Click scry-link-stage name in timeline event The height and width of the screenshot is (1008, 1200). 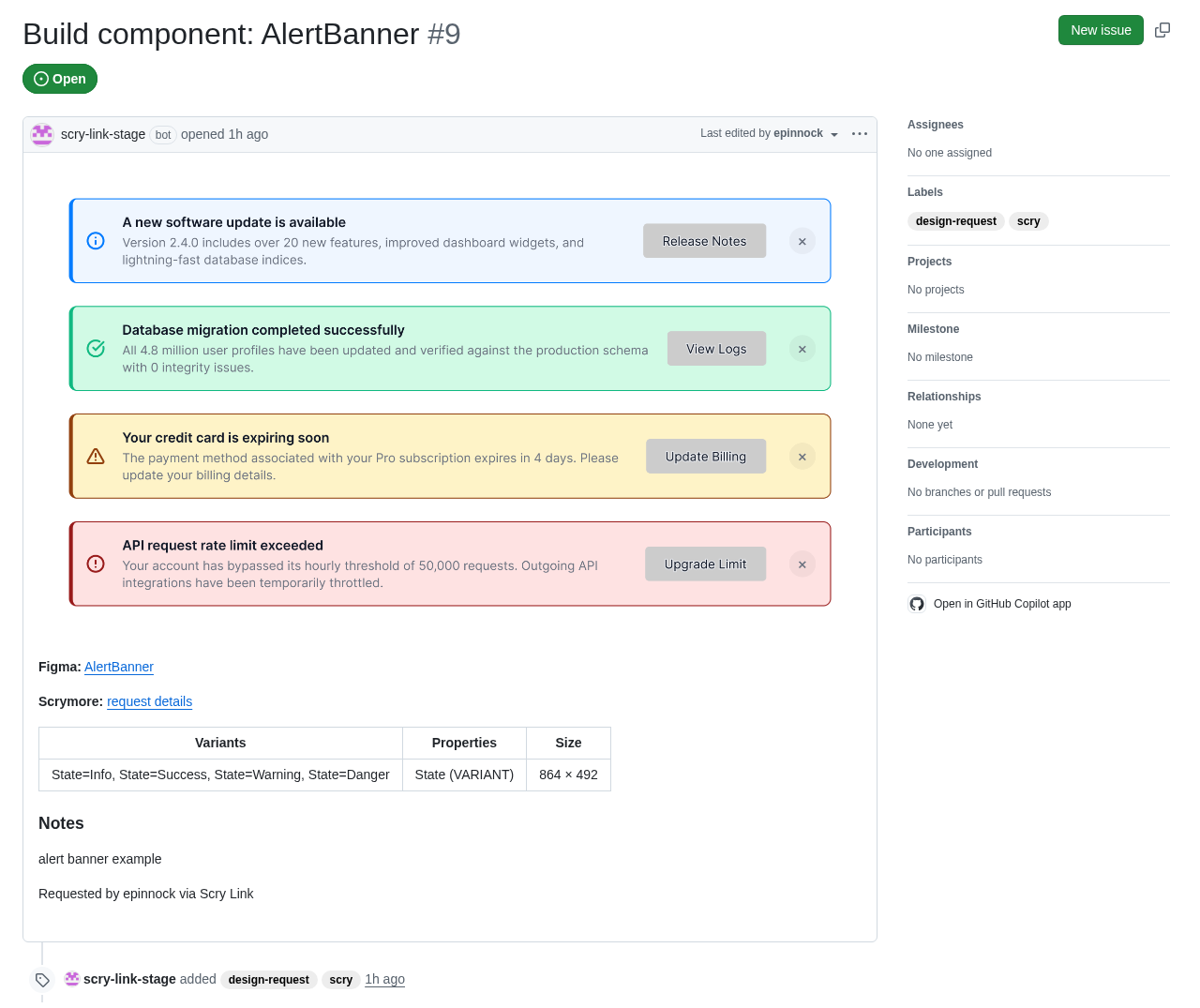point(129,979)
